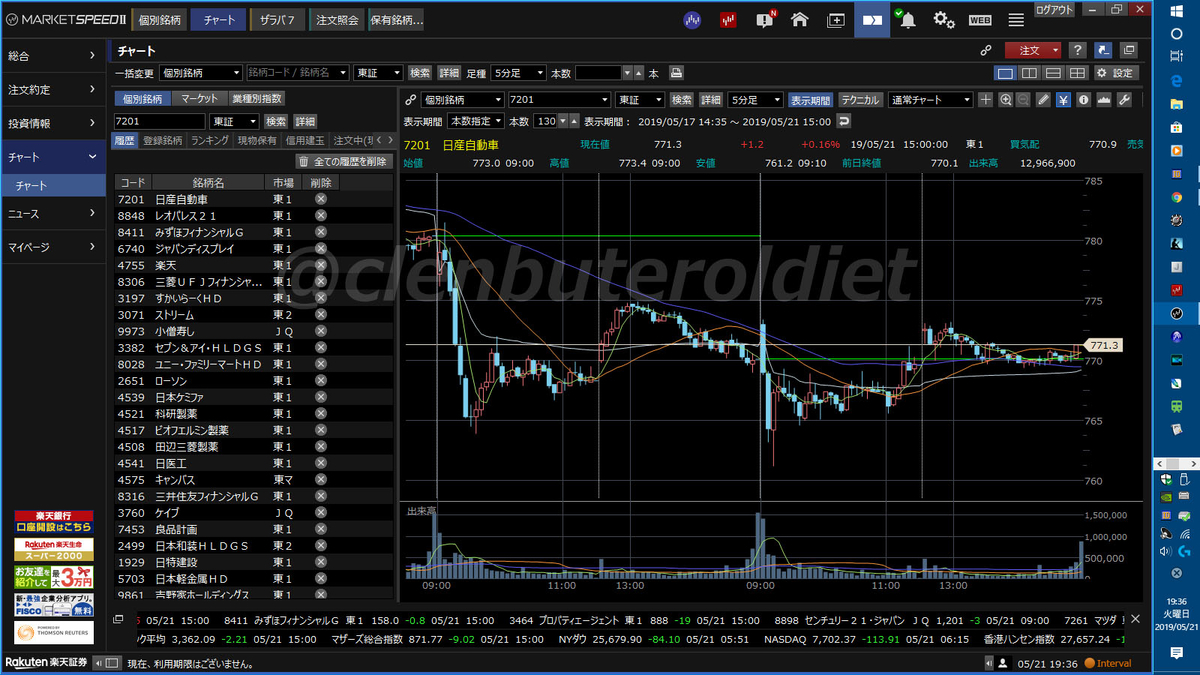Select the crosshair plus tool on chart toolbar

pyautogui.click(x=985, y=100)
